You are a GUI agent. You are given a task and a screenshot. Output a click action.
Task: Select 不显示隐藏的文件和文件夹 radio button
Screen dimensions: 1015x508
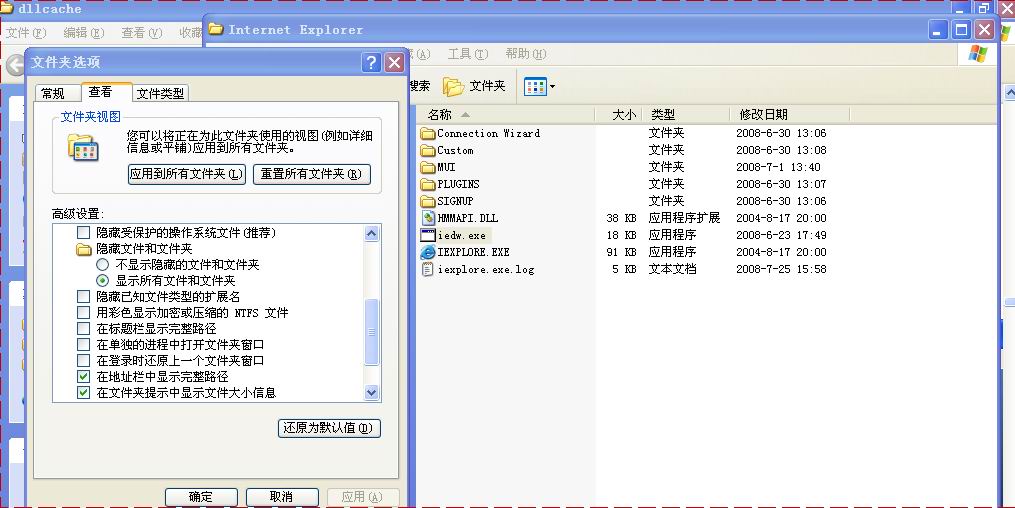point(102,265)
